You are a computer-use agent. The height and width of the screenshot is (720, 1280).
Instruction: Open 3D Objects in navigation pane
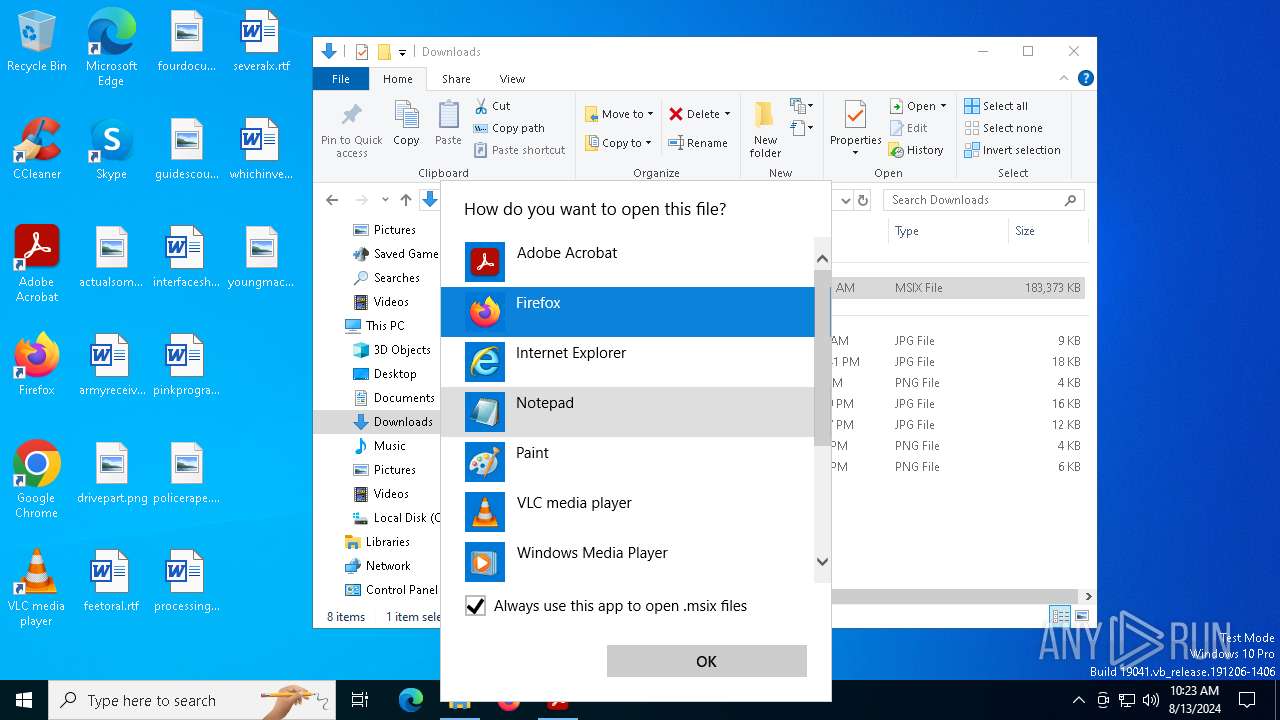[392, 350]
